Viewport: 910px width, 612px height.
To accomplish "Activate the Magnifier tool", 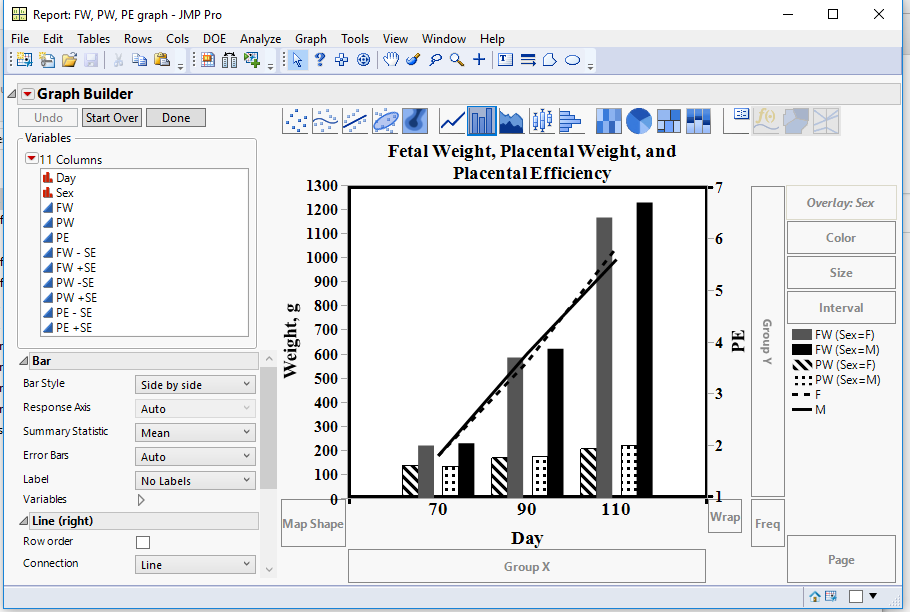I will point(455,59).
